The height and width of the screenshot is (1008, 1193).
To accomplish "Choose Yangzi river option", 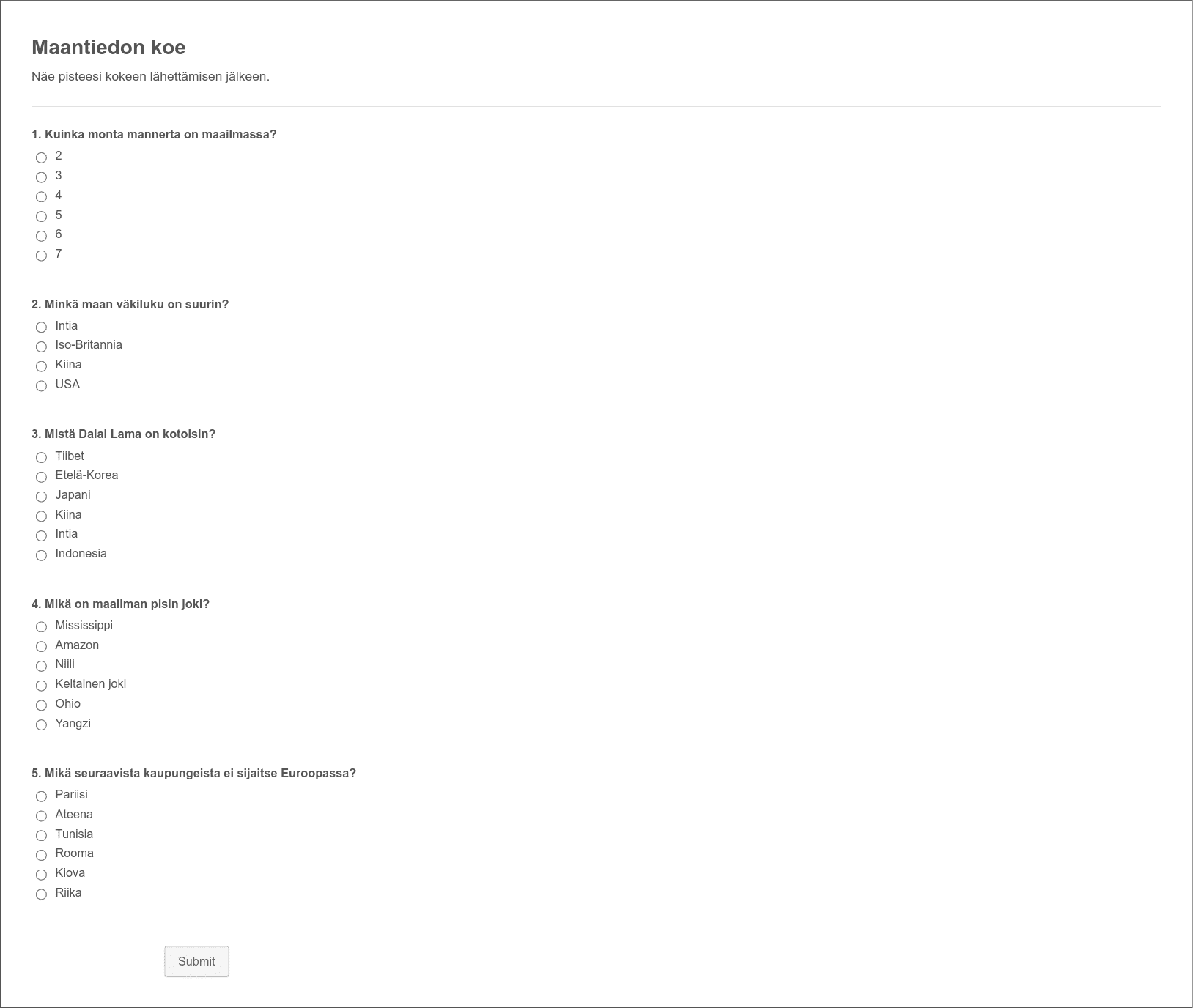I will (x=41, y=724).
